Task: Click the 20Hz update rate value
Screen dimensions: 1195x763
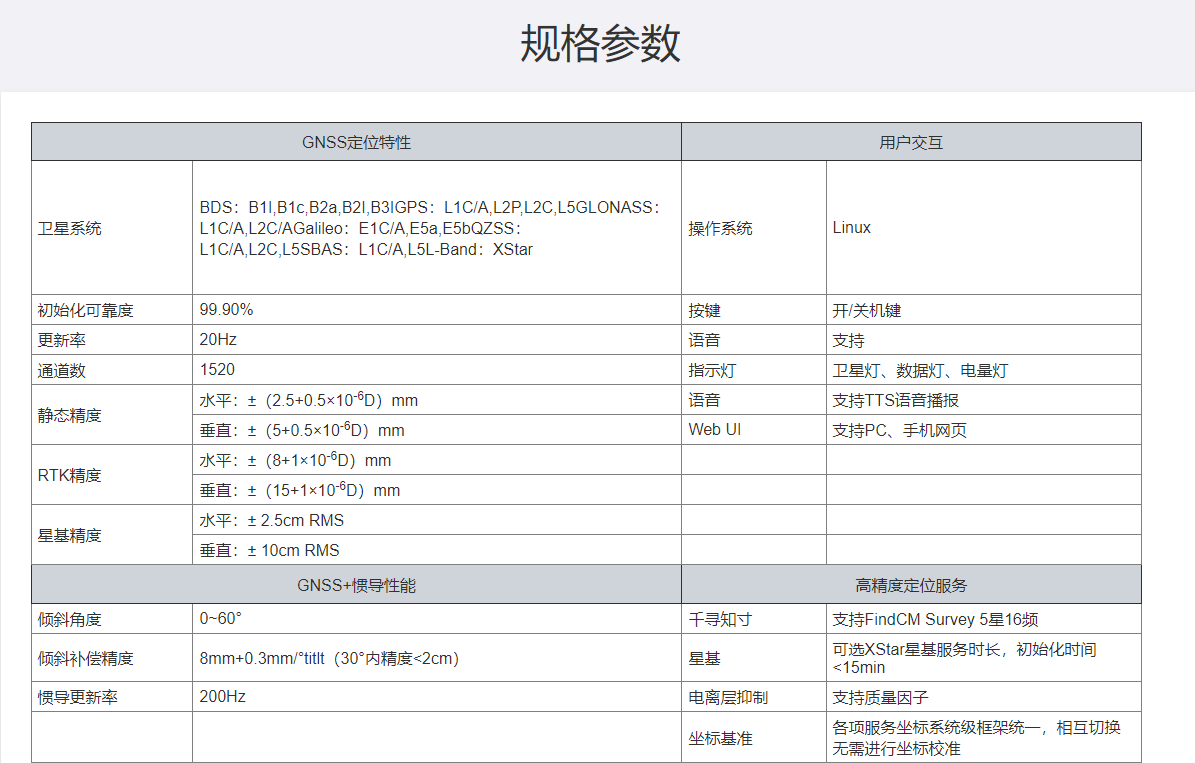Action: point(218,340)
